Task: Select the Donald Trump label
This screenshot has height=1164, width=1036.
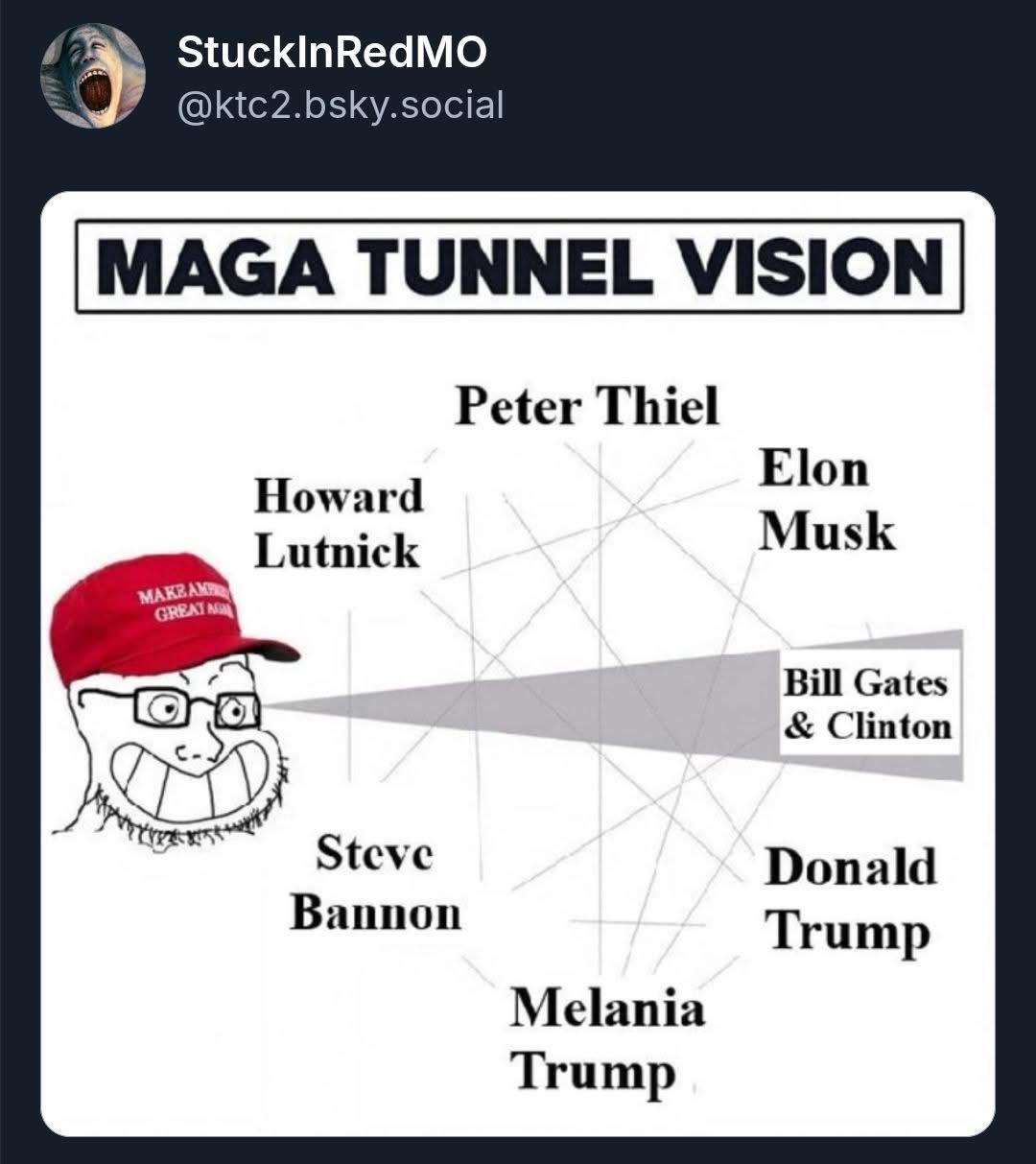Action: pyautogui.click(x=849, y=898)
